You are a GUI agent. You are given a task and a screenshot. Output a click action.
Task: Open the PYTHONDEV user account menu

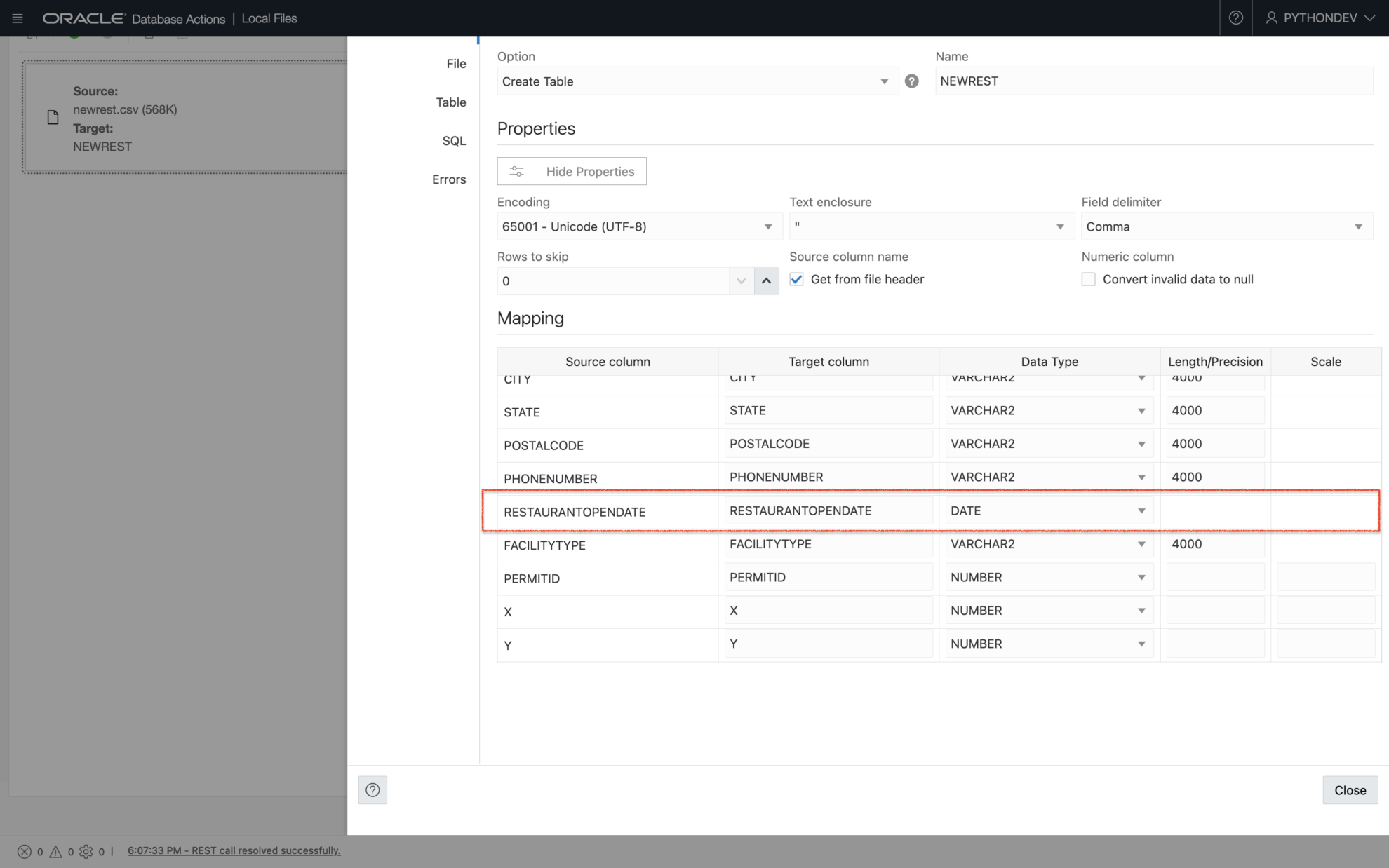(x=1320, y=18)
